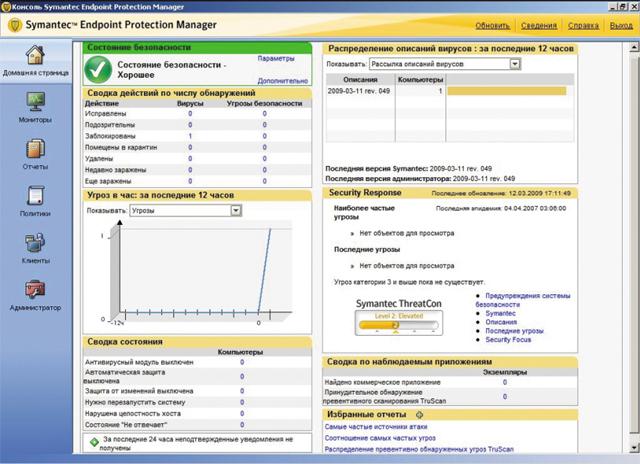Open the Клиенты sidebar icon
The image size is (640, 464).
[35, 242]
